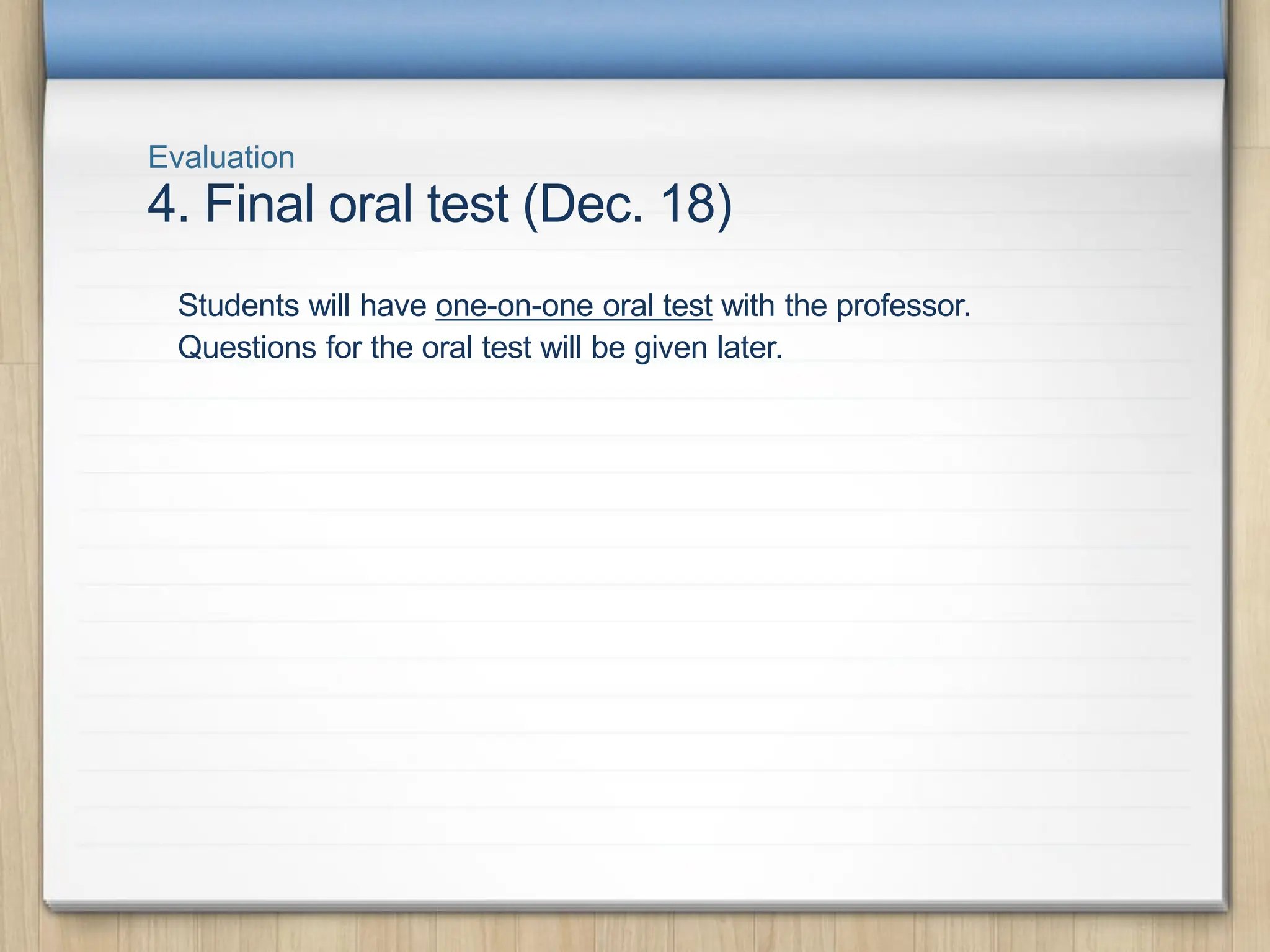Click the 'Evaluation' subtitle text
Screen dimensions: 1270x952
221,157
